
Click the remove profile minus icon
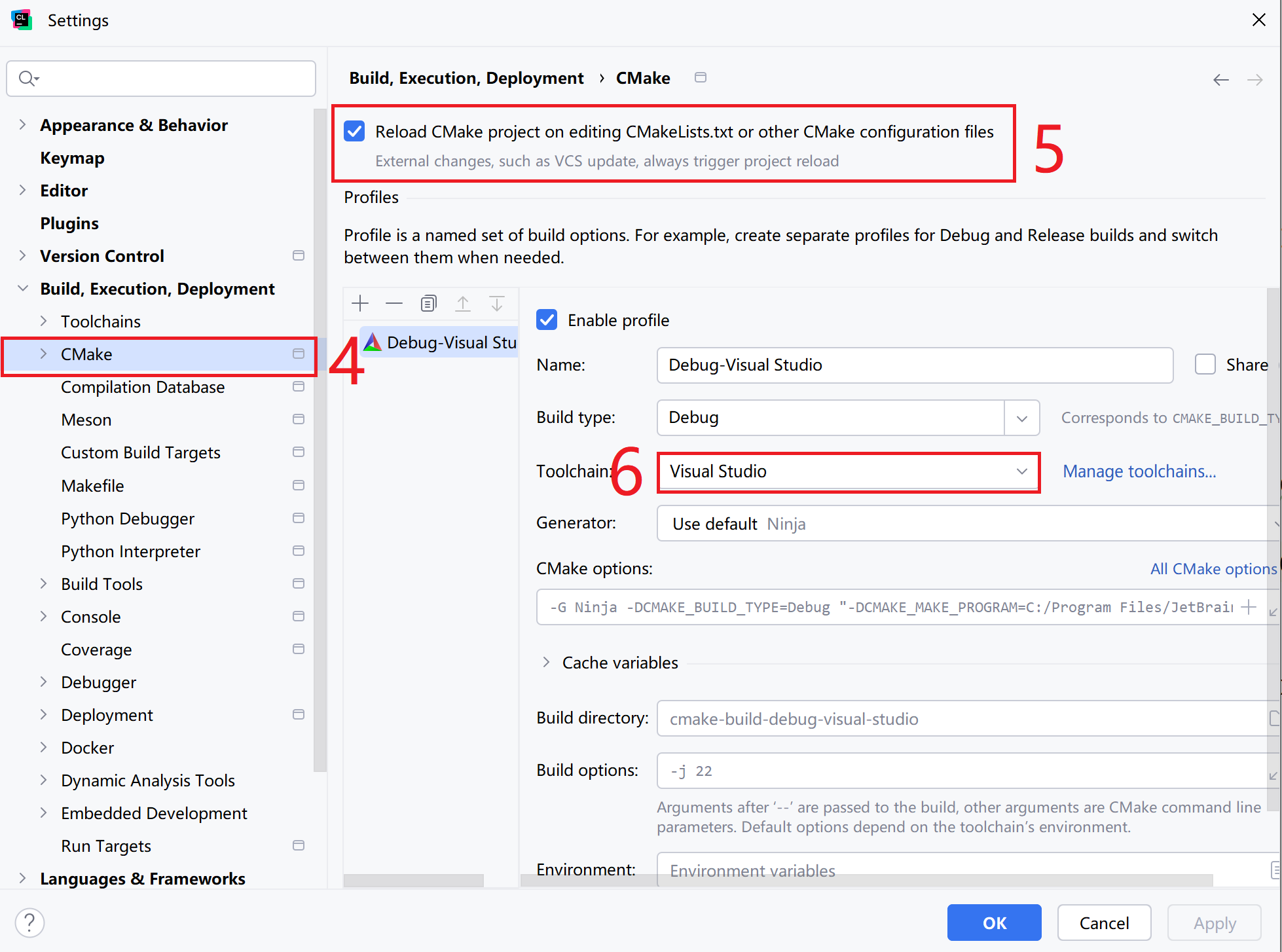coord(394,303)
